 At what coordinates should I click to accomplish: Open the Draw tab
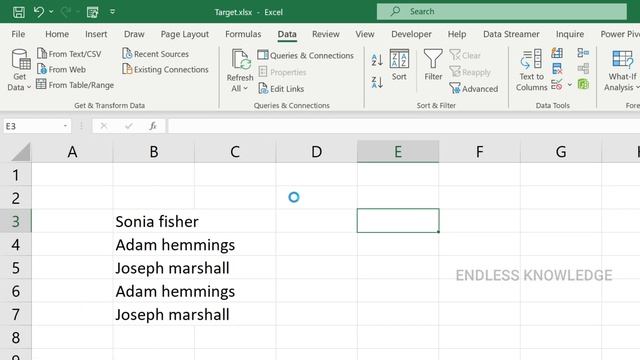(134, 34)
